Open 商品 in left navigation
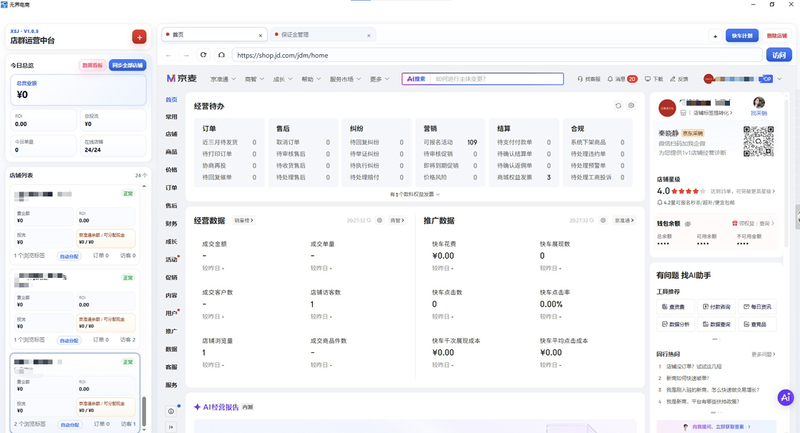This screenshot has height=433, width=800. [171, 152]
